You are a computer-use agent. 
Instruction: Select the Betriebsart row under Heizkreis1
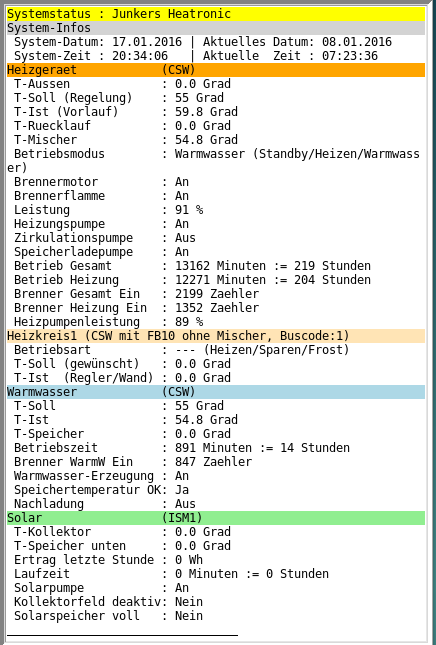[181, 350]
